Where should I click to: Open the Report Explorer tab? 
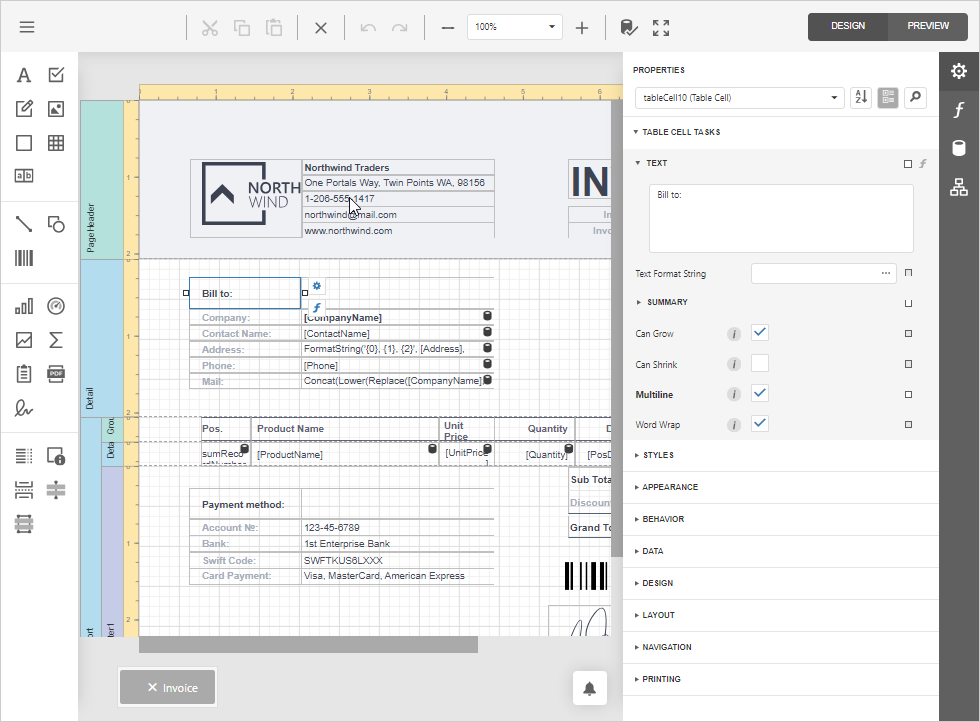(x=959, y=187)
